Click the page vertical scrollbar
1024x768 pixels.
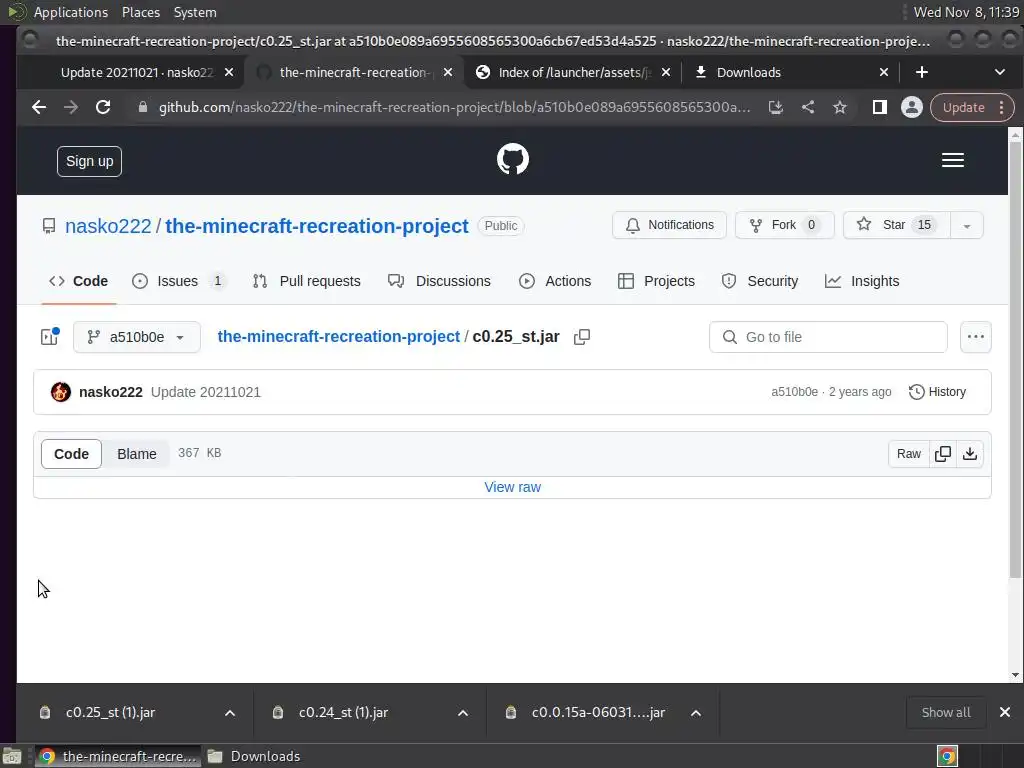[x=1015, y=359]
